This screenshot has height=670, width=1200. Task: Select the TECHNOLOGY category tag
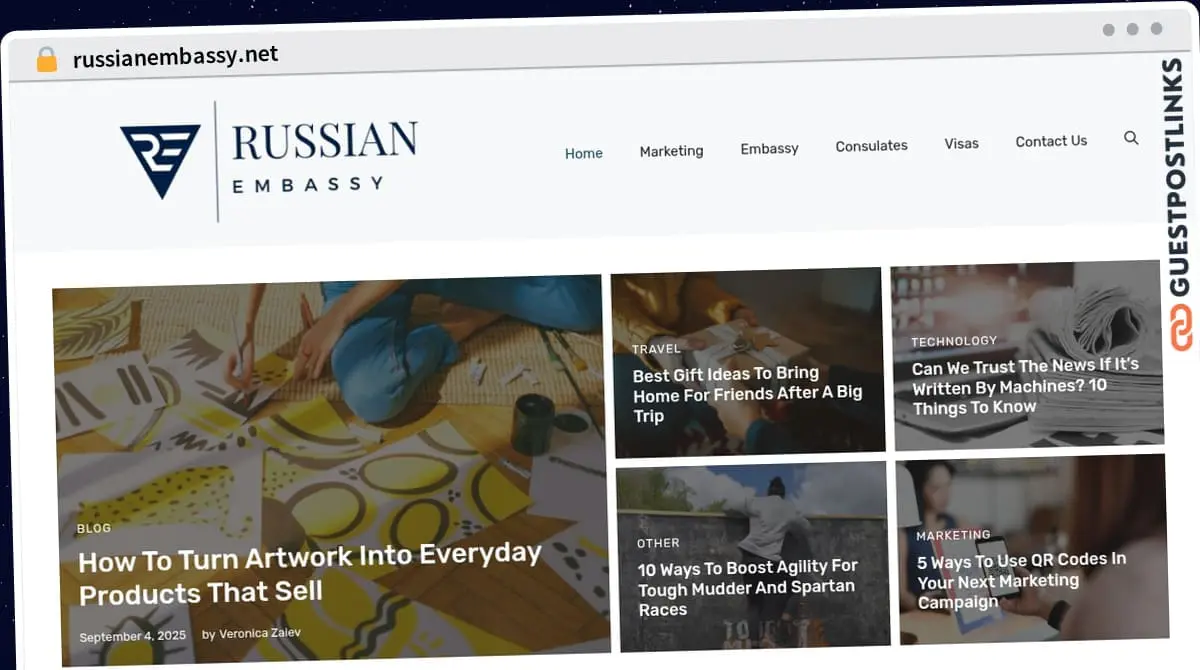tap(954, 341)
